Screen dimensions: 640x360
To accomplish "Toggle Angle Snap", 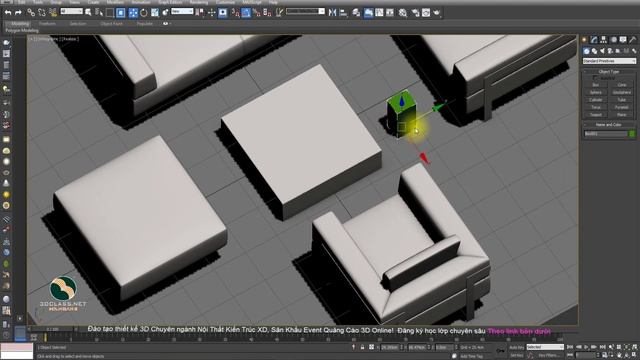I will pos(246,13).
